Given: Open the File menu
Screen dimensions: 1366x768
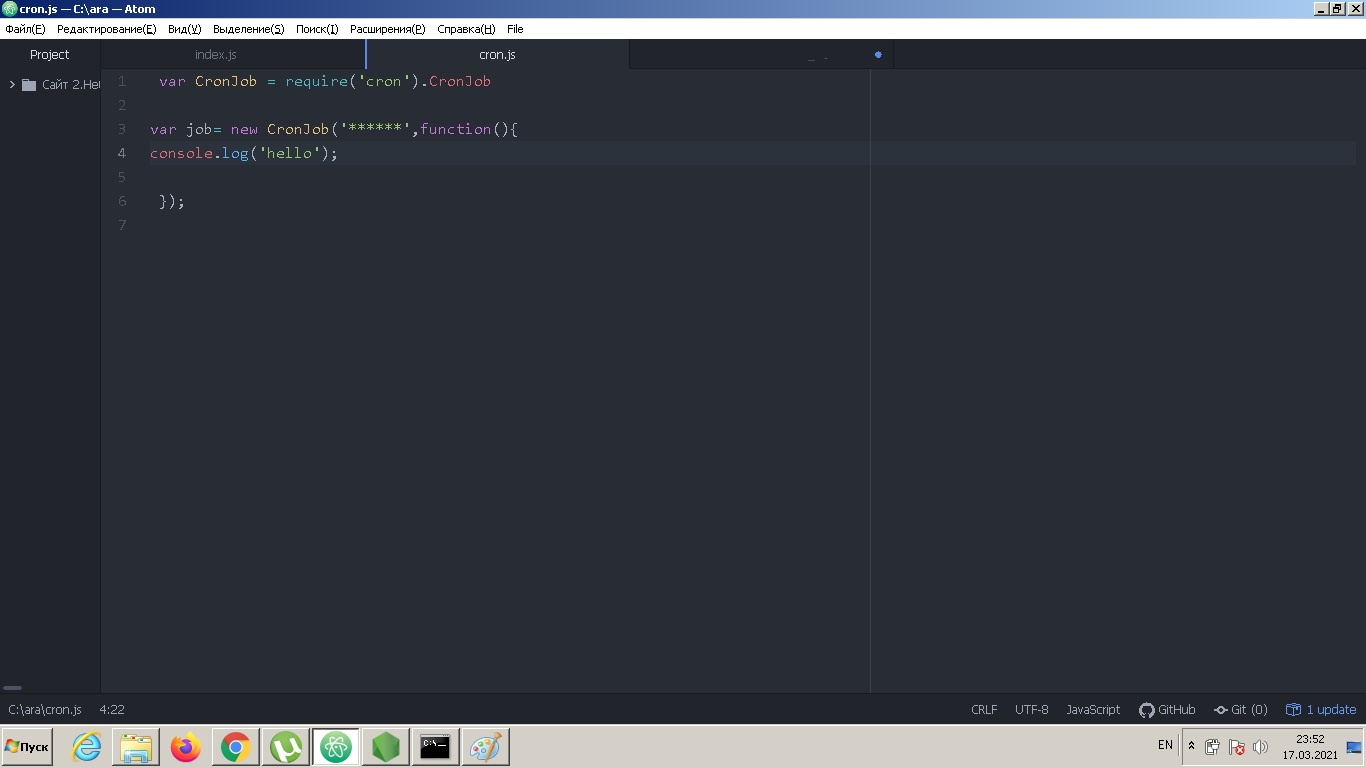Looking at the screenshot, I should pyautogui.click(x=515, y=29).
